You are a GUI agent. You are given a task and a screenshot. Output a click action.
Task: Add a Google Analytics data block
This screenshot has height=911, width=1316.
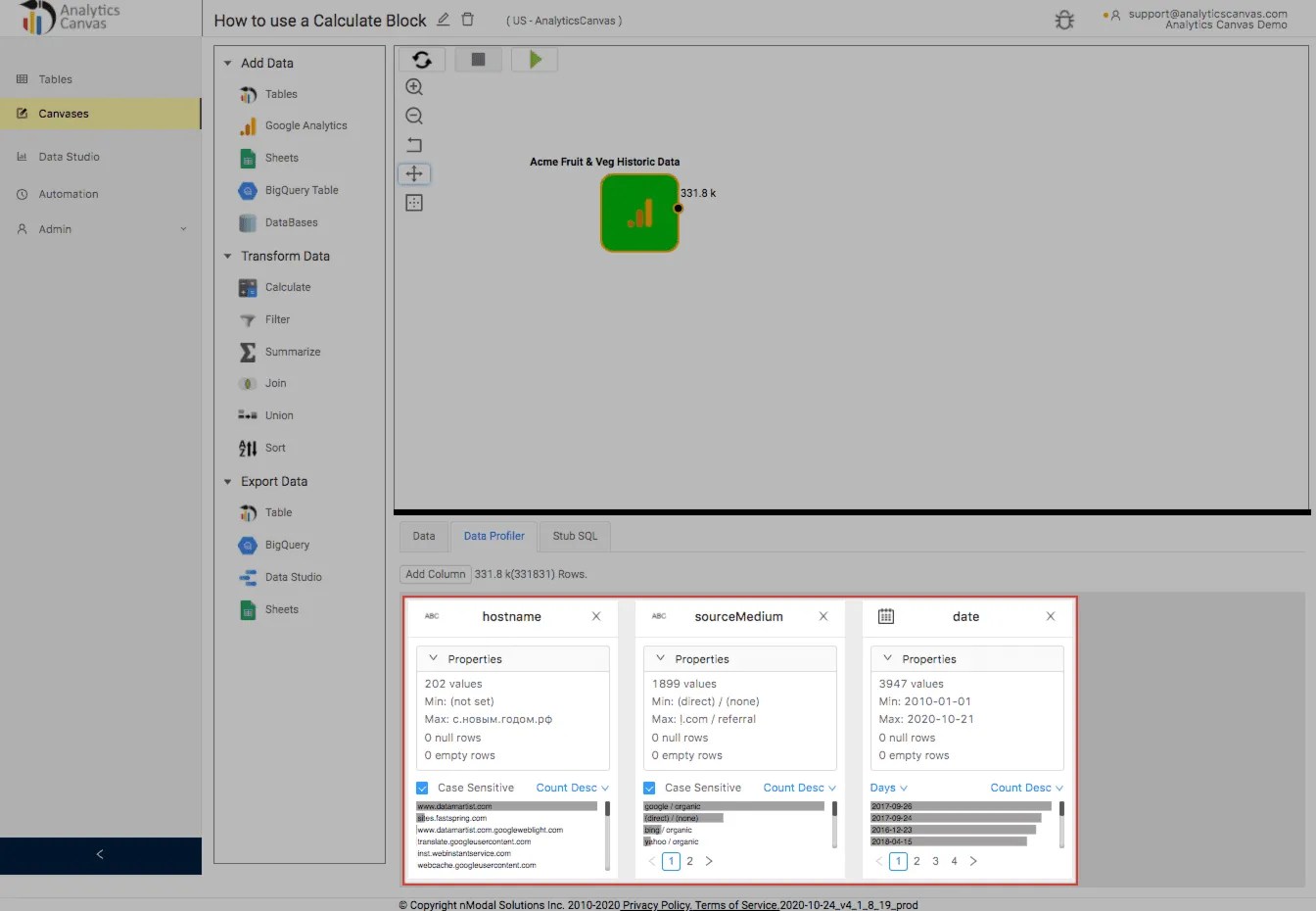[x=293, y=125]
